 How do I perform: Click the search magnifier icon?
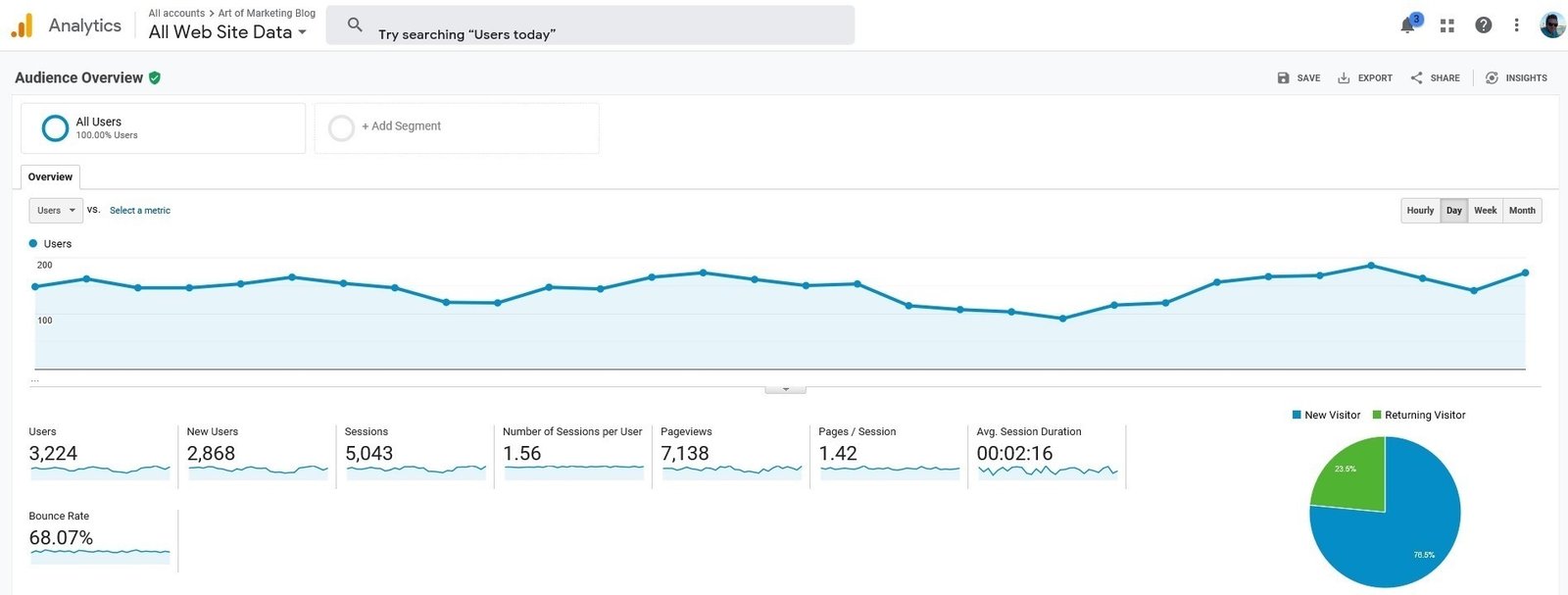click(355, 25)
